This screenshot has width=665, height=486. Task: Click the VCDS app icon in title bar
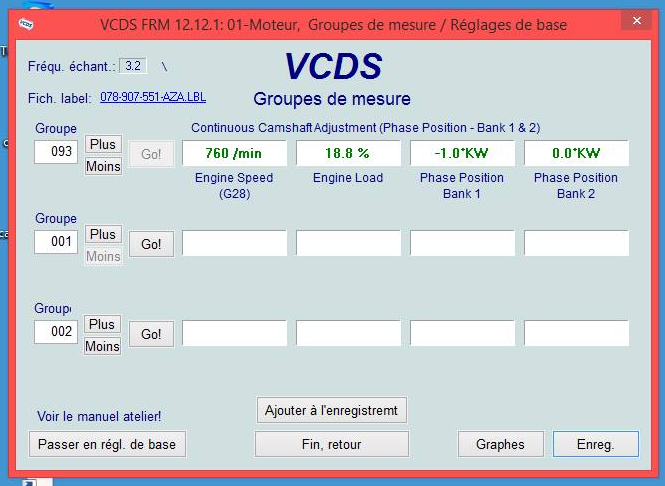[x=26, y=24]
